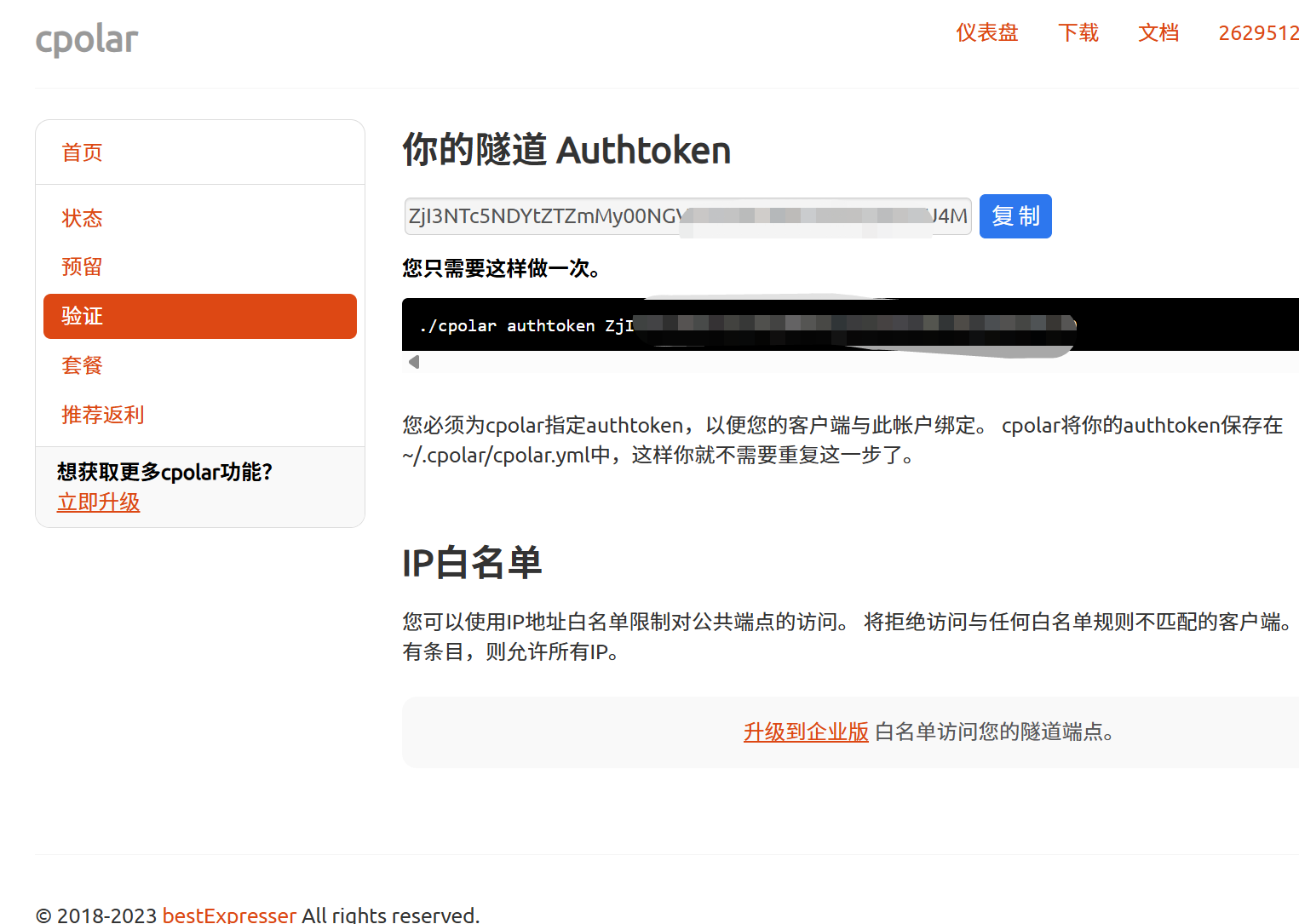The image size is (1299, 924).
Task: Click the horizontal scrollbar under the command
Action: [x=767, y=361]
